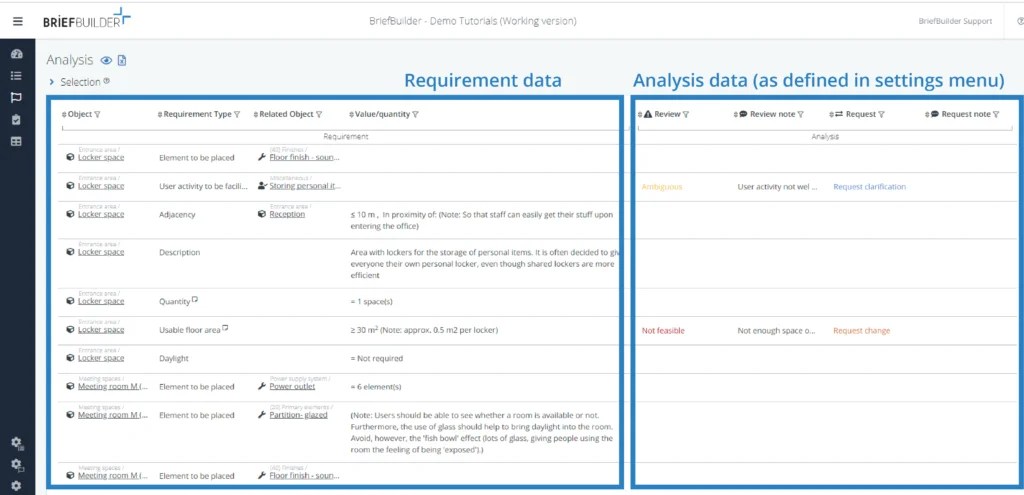Image resolution: width=1024 pixels, height=495 pixels.
Task: Expand the Selection section chevron
Action: coord(52,82)
